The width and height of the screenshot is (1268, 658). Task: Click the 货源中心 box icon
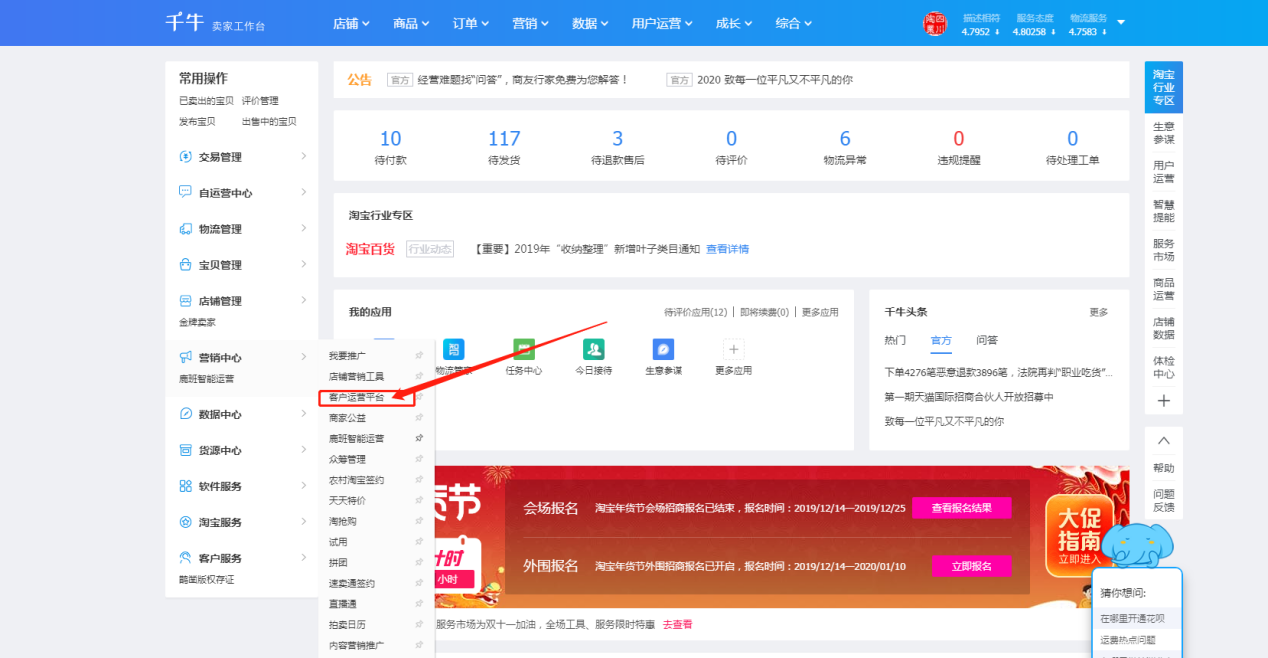[185, 450]
